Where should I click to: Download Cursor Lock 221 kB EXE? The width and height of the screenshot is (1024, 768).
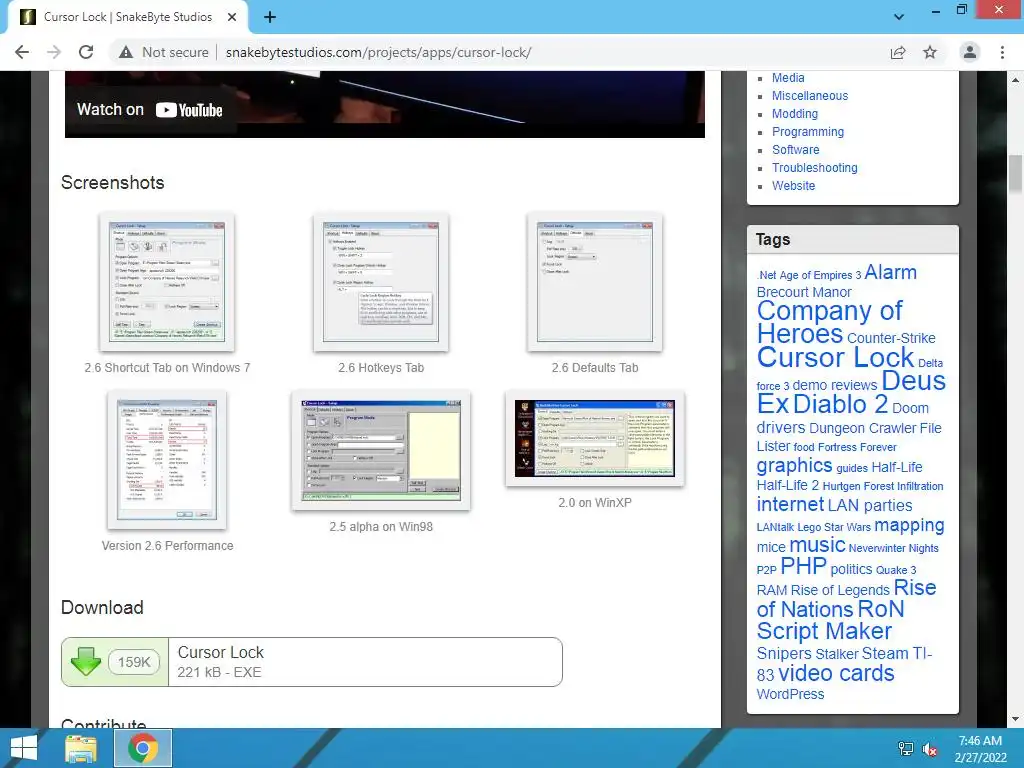pos(312,662)
